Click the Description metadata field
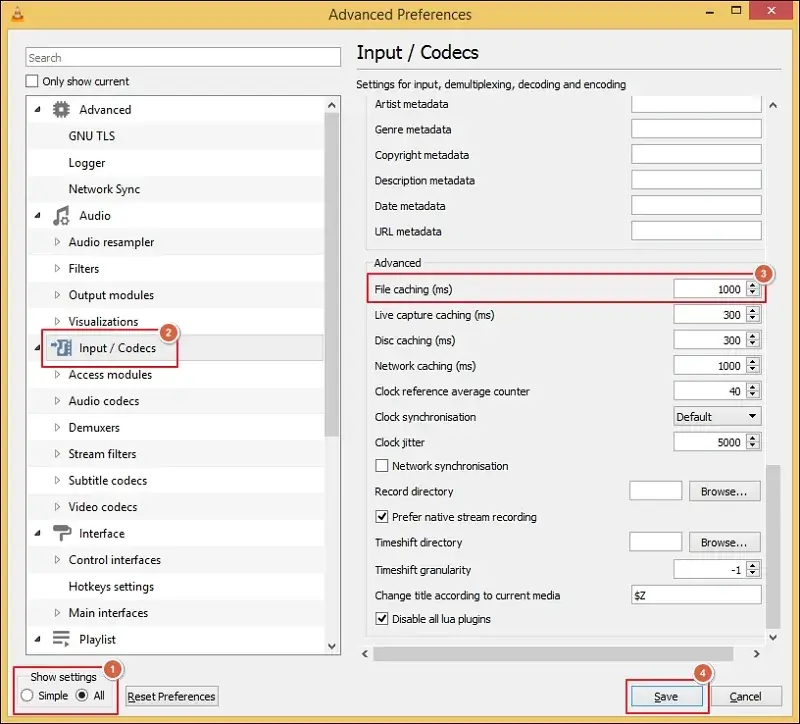Viewport: 800px width, 724px height. click(x=696, y=180)
